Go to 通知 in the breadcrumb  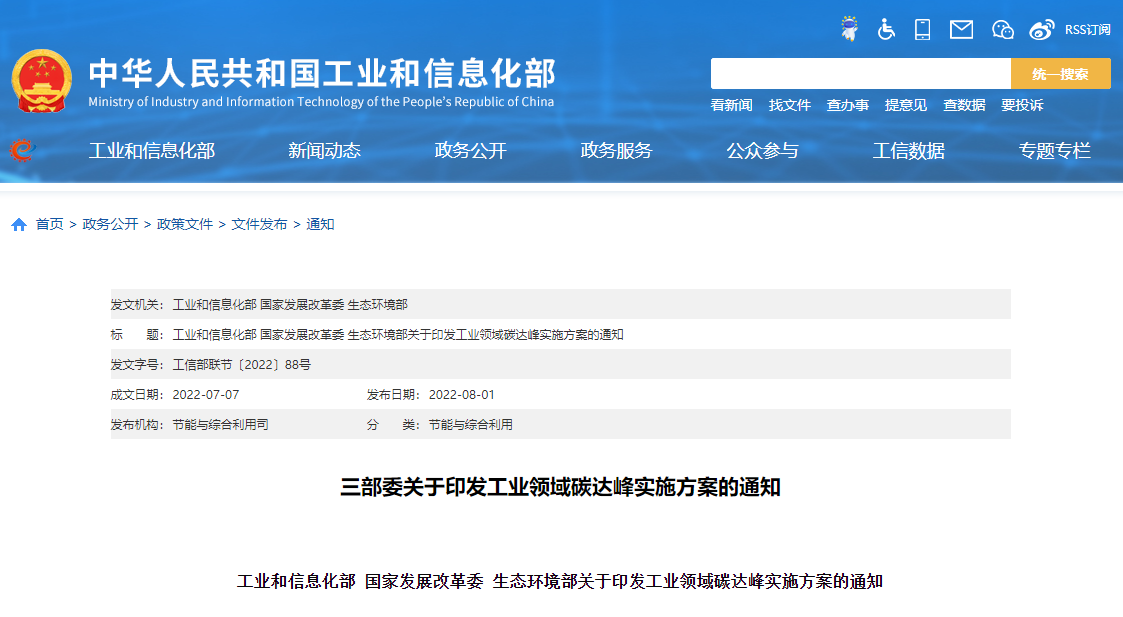(x=320, y=224)
